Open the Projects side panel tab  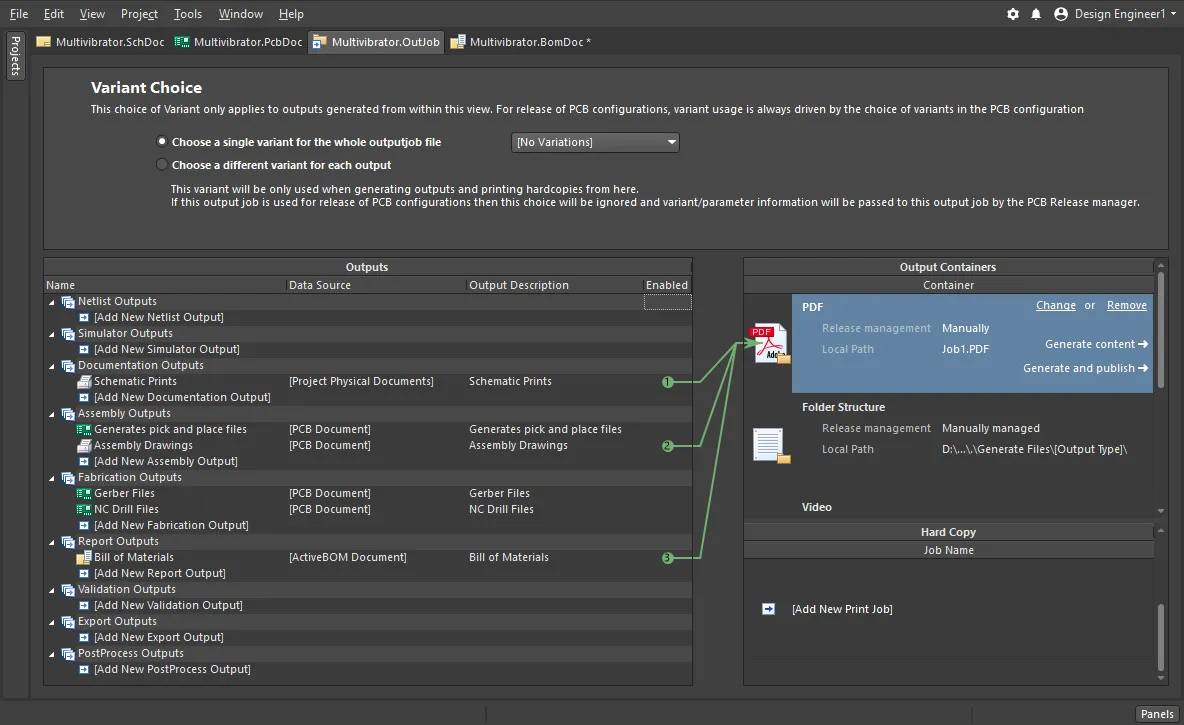(15, 55)
